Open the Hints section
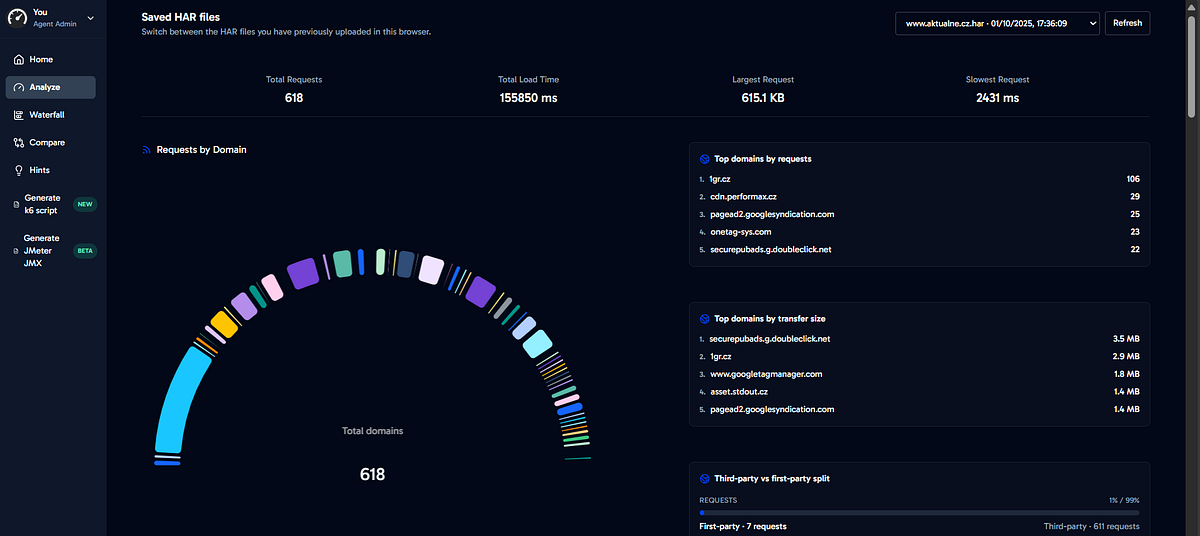Image resolution: width=1200 pixels, height=536 pixels. 51,170
